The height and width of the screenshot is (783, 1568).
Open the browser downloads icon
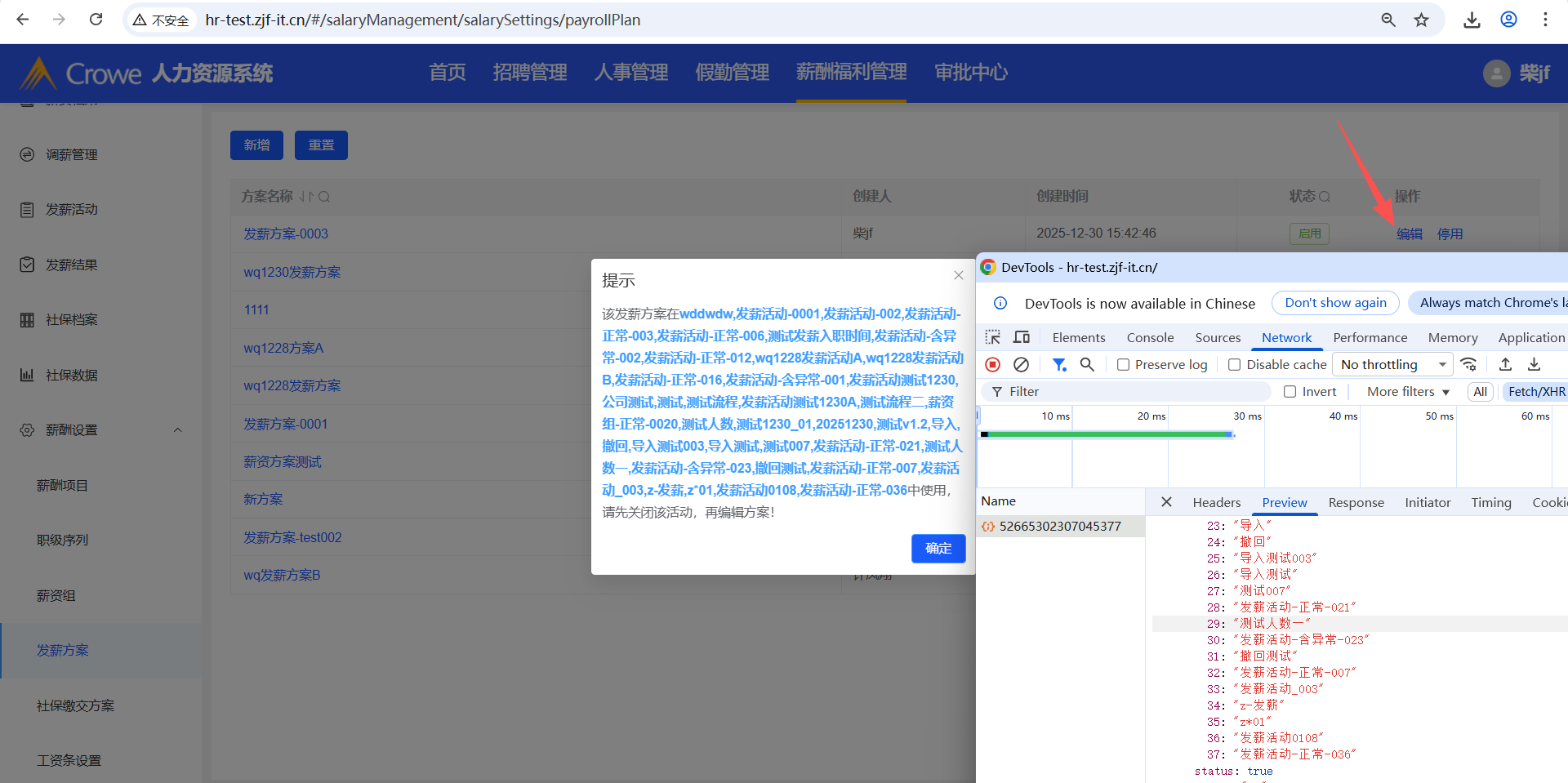point(1472,20)
